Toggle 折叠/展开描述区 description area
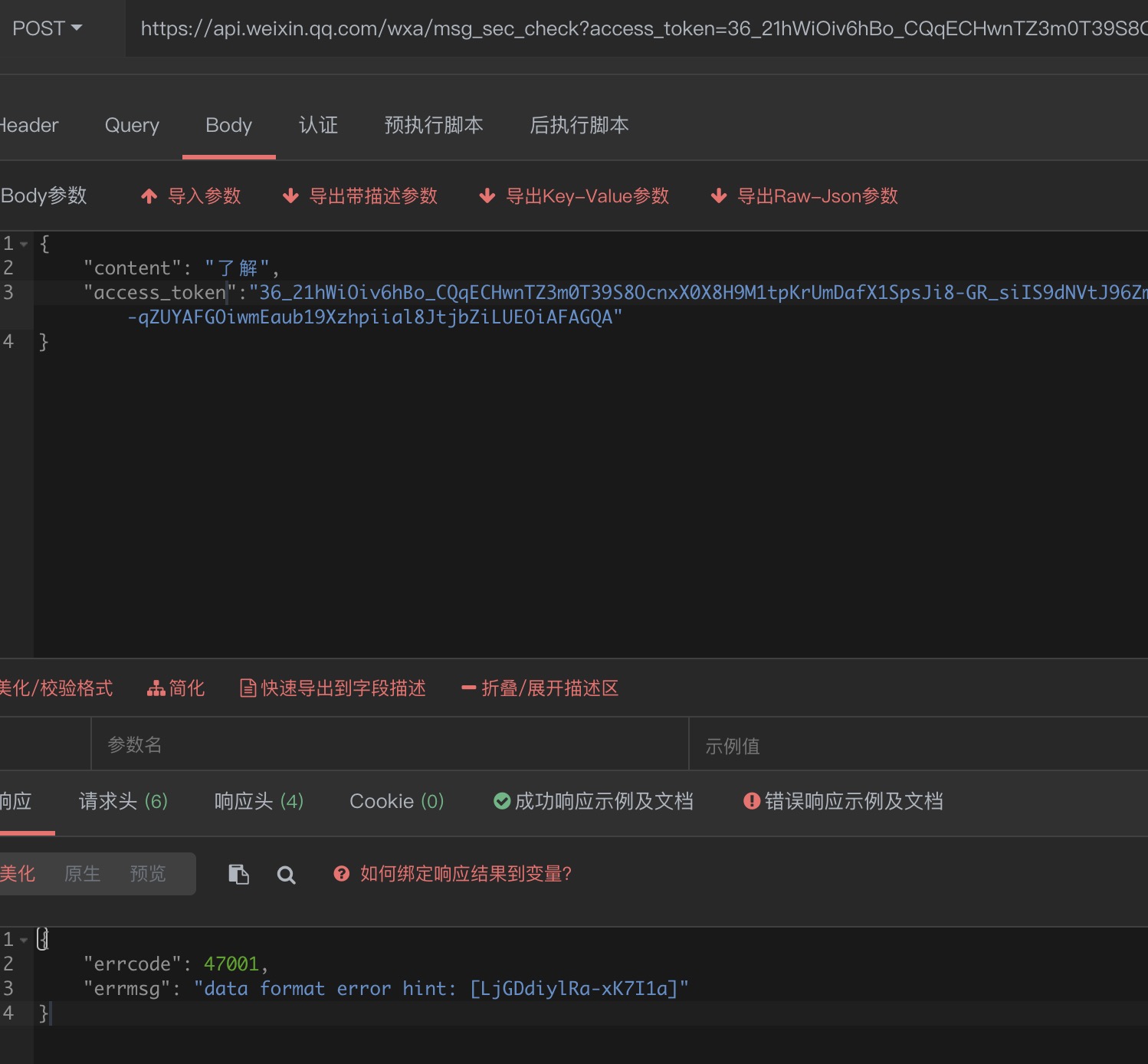The image size is (1148, 1064). [540, 688]
